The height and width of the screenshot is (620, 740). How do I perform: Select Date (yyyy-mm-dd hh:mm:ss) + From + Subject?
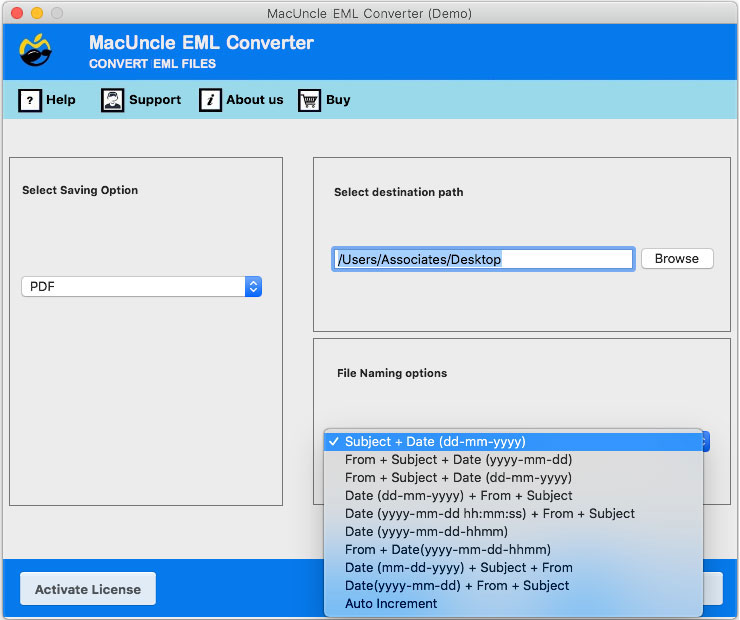513,513
